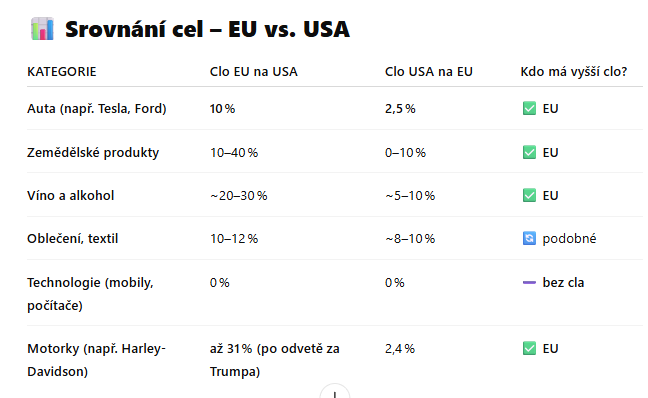Select Technologie (mobily, počítače) row label
The width and height of the screenshot is (648, 398).
pyautogui.click(x=90, y=294)
